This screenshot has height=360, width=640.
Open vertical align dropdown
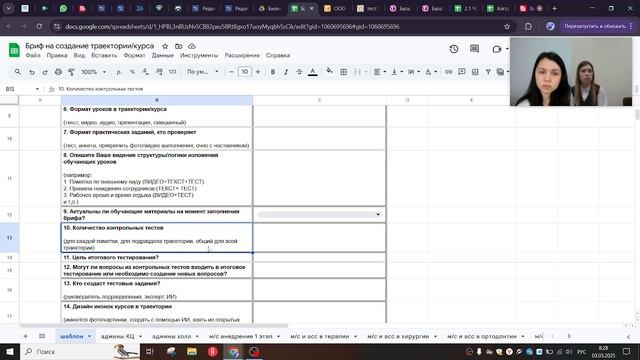click(x=397, y=72)
